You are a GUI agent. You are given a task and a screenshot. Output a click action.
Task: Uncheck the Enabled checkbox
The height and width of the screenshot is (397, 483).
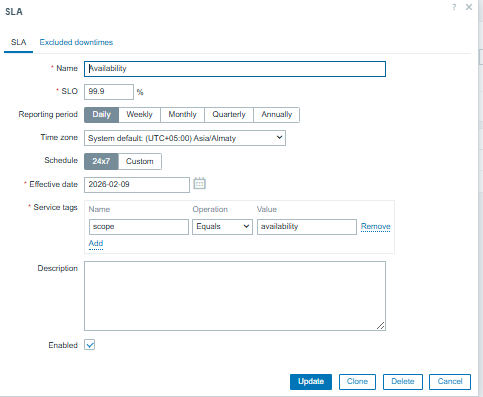click(90, 345)
